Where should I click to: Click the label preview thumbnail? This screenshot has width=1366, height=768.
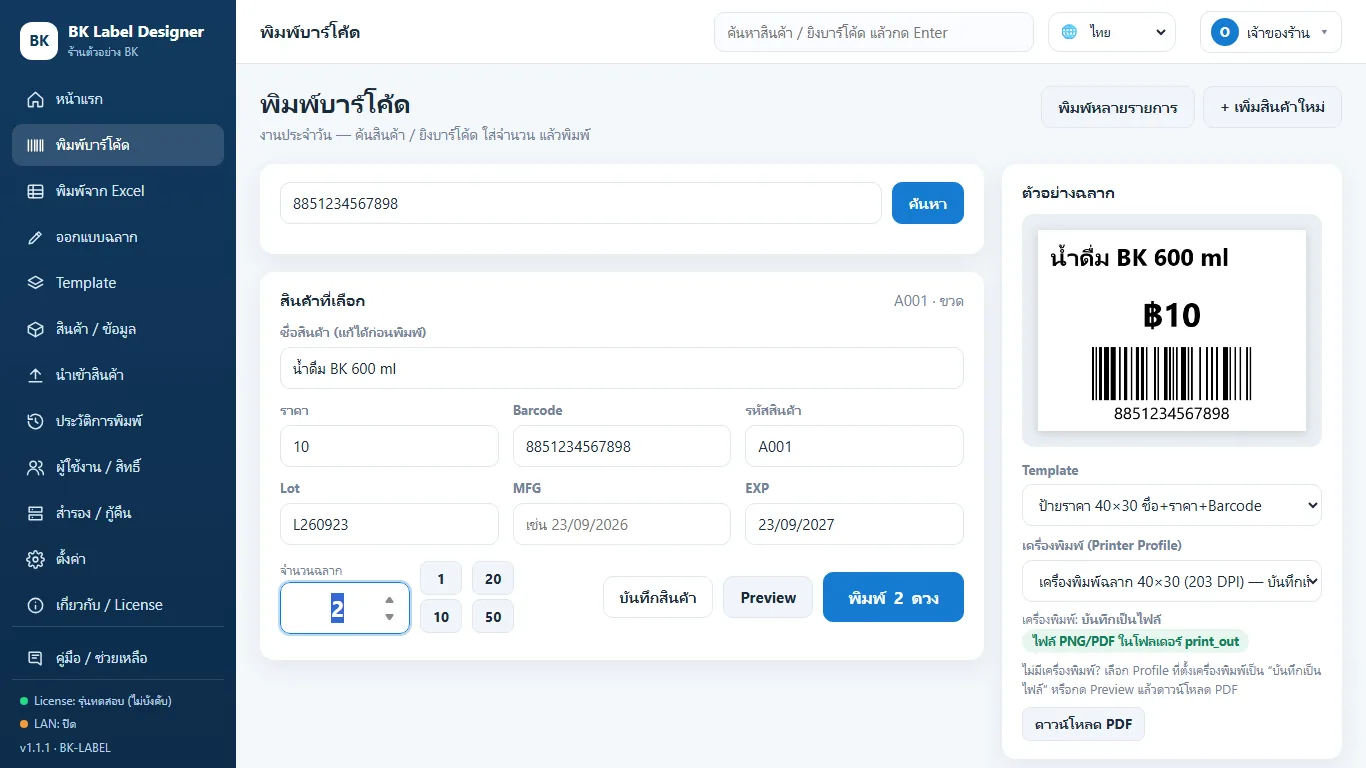1172,331
